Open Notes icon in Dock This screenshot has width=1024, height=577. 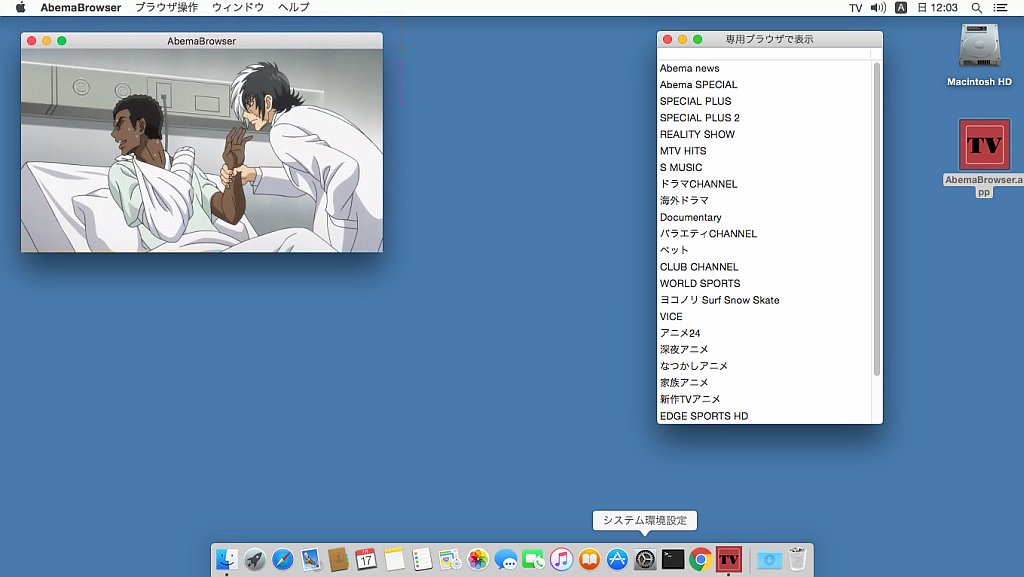point(394,559)
